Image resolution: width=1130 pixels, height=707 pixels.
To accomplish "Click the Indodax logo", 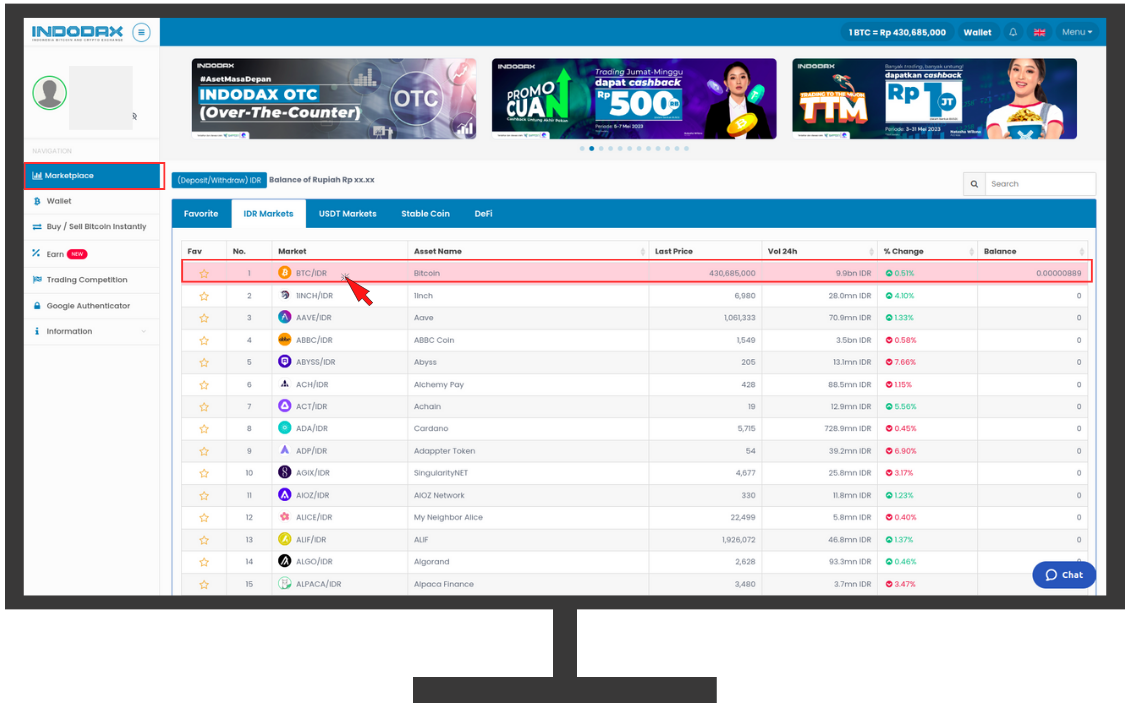I will point(77,32).
